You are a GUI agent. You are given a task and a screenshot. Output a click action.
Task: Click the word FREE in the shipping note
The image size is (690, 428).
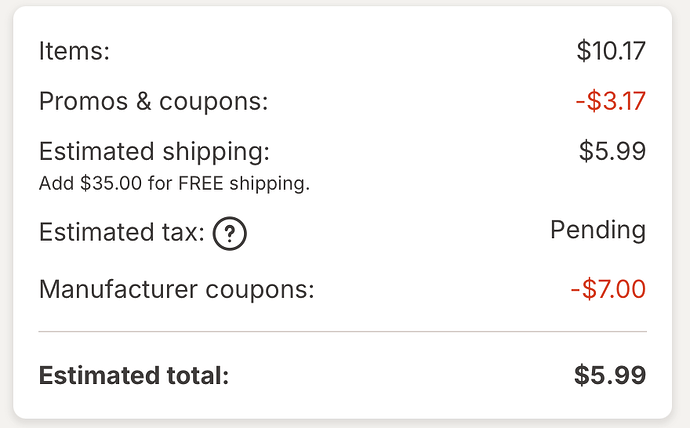point(201,183)
